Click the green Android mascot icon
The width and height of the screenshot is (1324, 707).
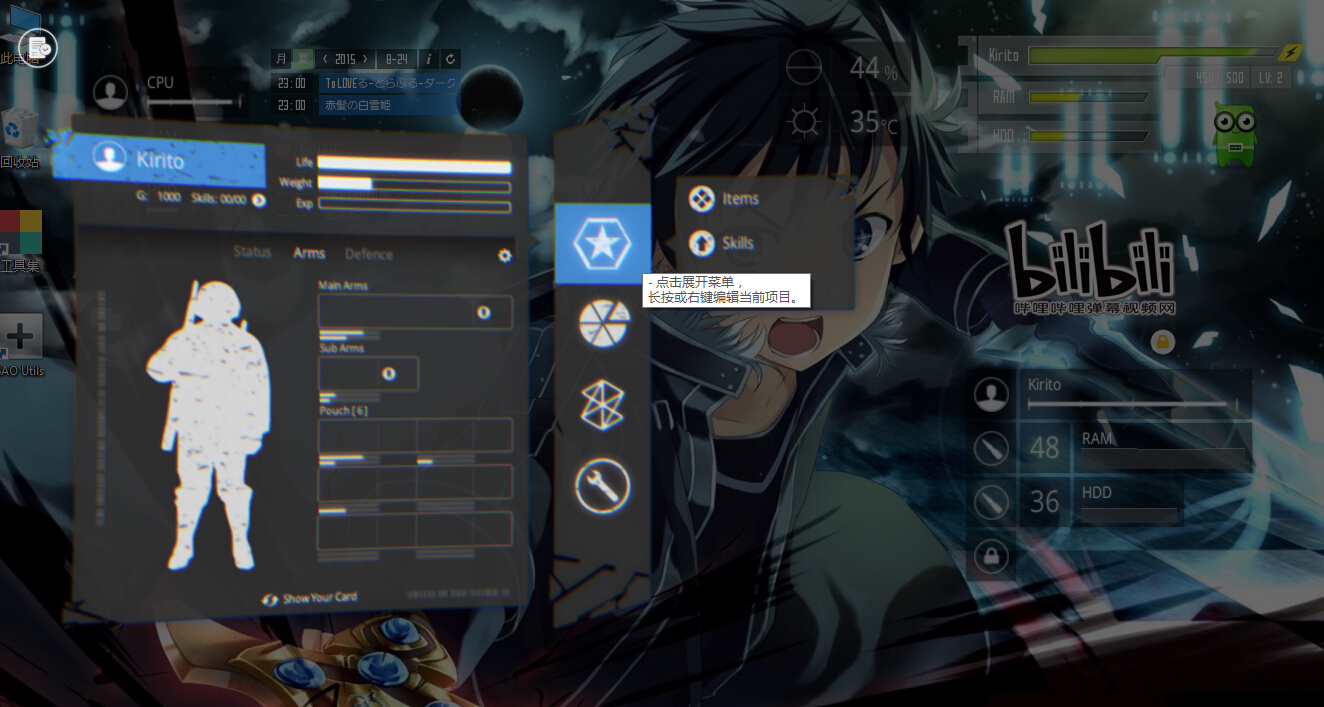[x=1235, y=133]
